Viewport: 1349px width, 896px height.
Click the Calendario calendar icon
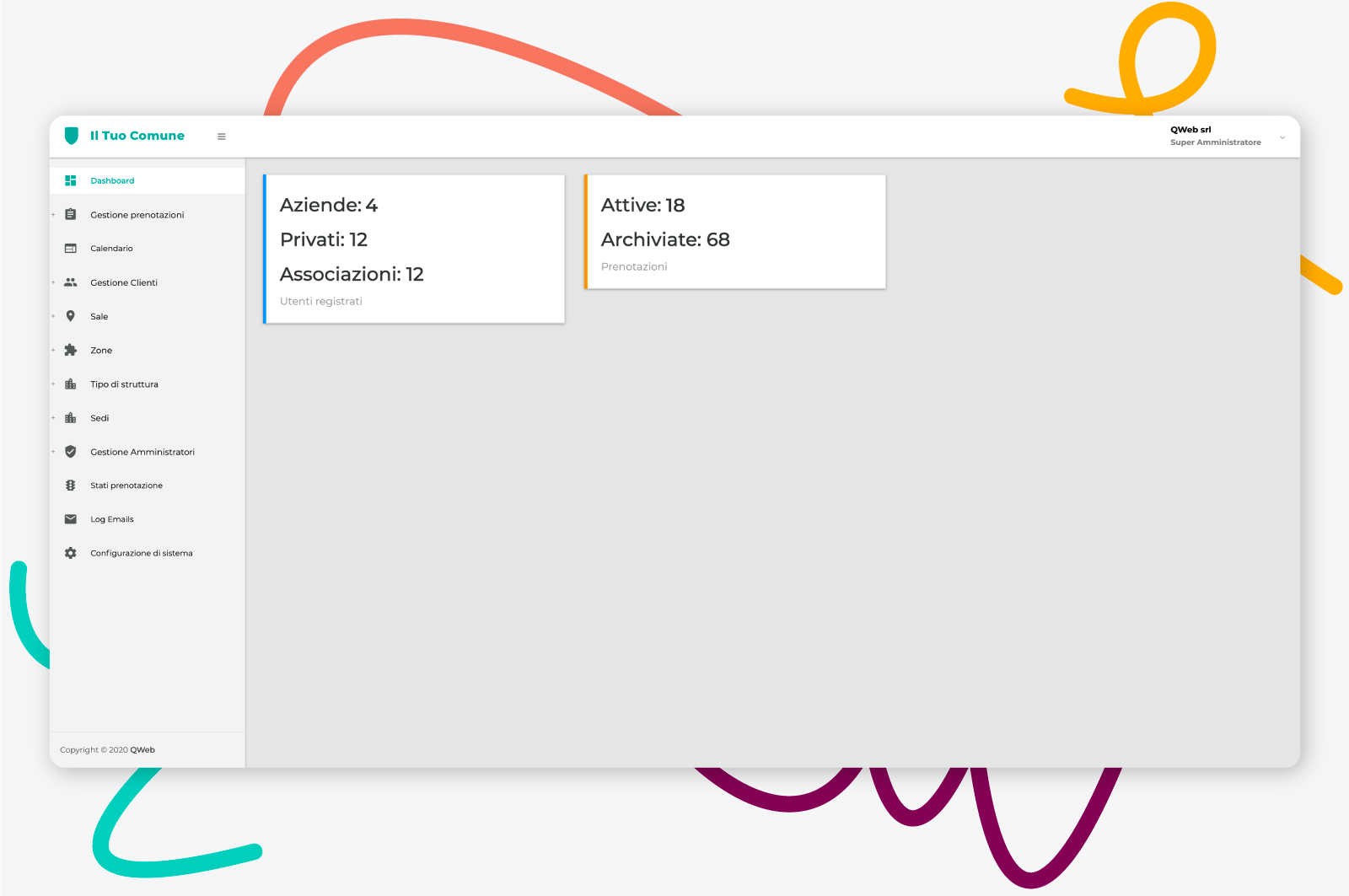click(71, 249)
